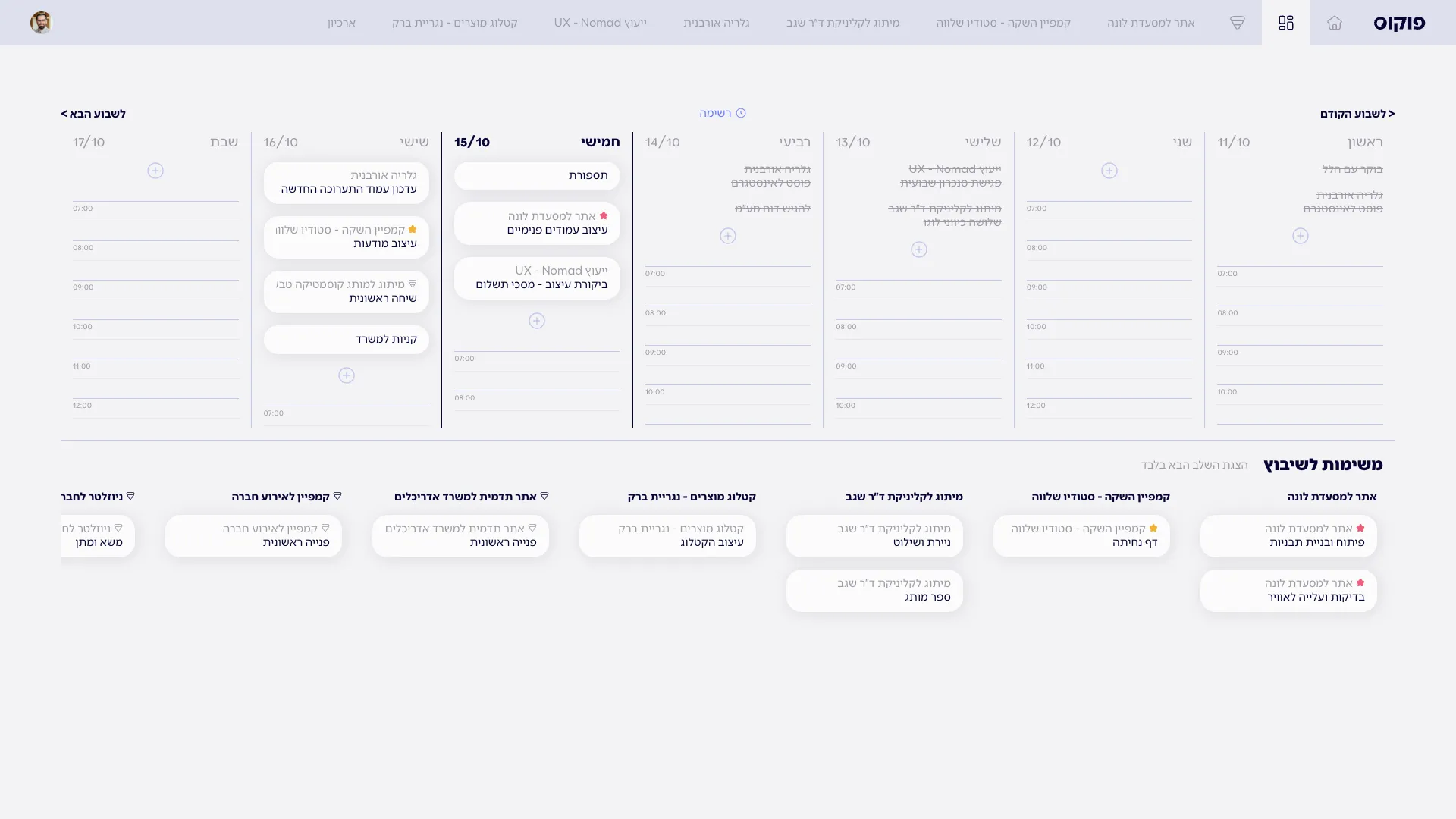Screen dimensions: 1456x819
Task: Open the קניות למשרד task card
Action: (347, 340)
